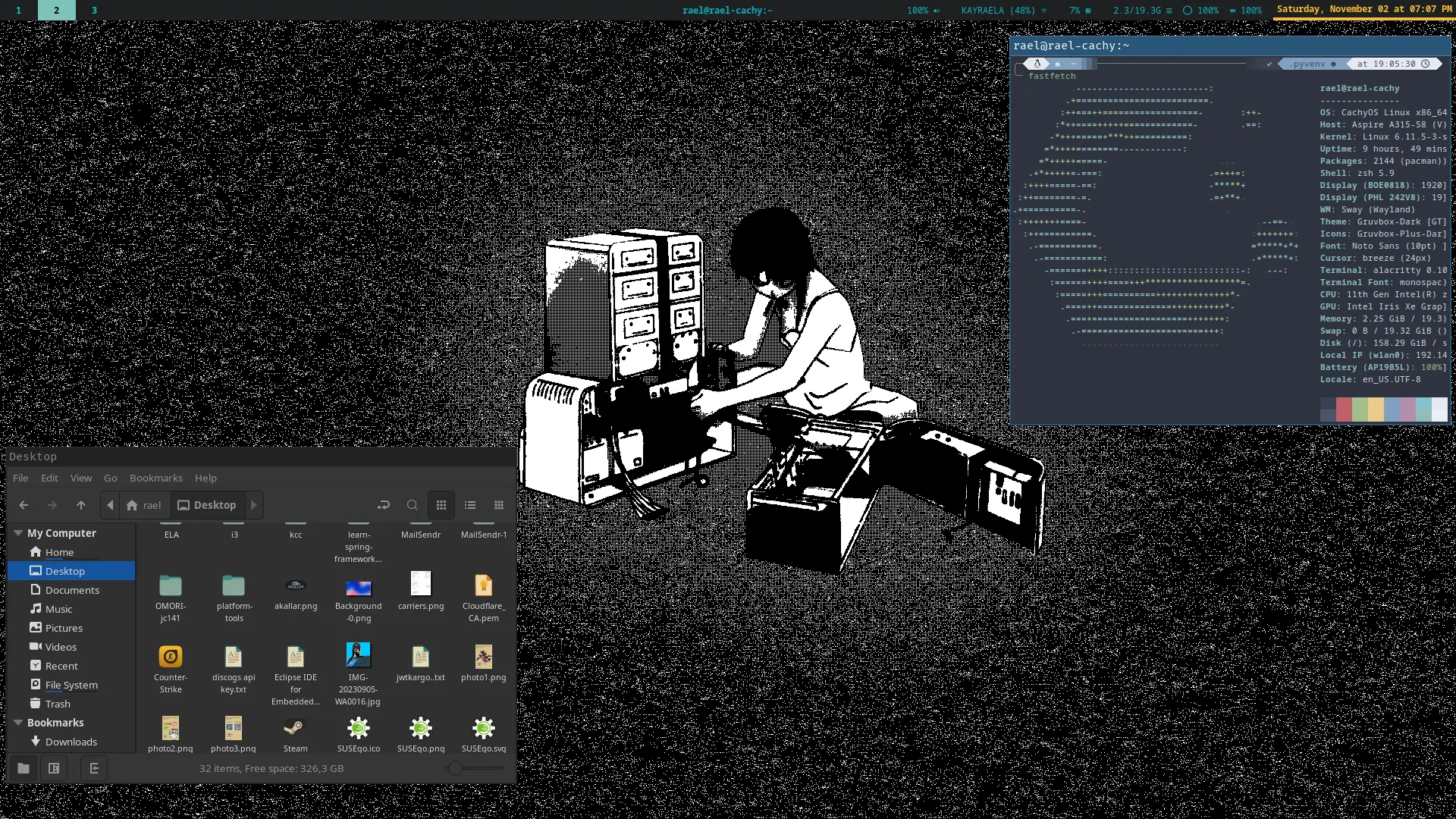Open the OMORI-jc141 folder

[x=171, y=598]
